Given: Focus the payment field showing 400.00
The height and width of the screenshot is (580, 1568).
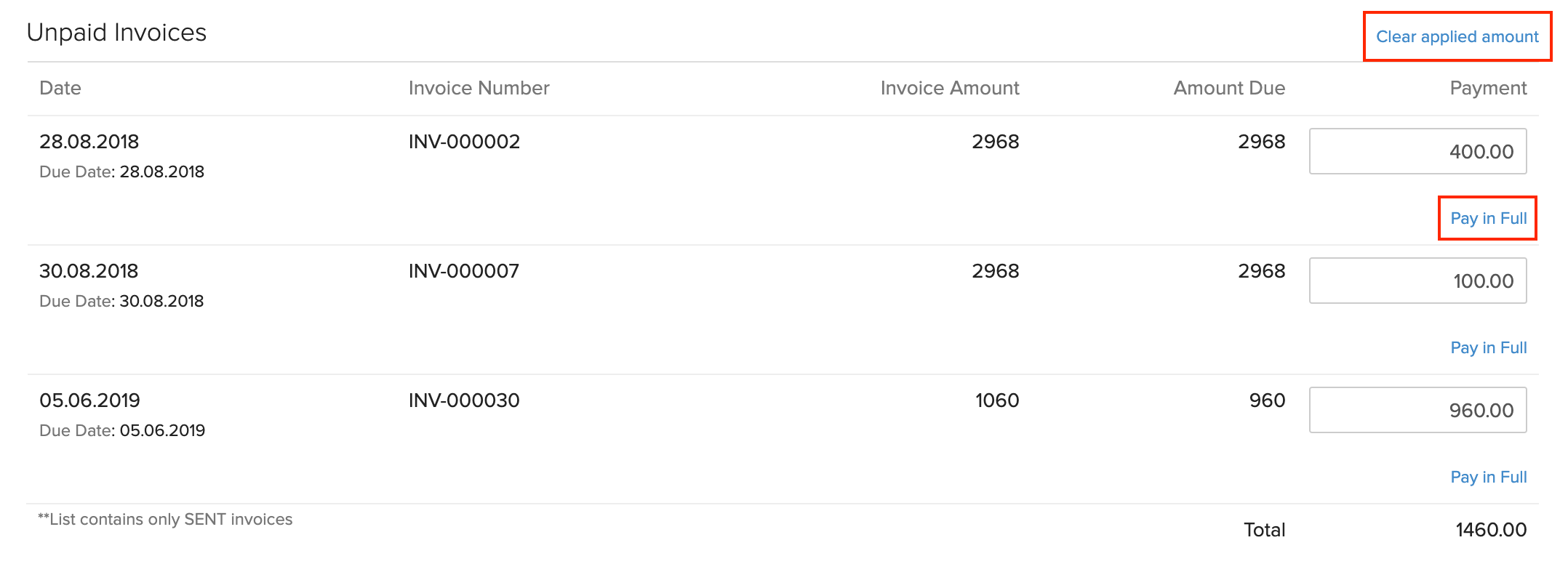Looking at the screenshot, I should 1417,151.
